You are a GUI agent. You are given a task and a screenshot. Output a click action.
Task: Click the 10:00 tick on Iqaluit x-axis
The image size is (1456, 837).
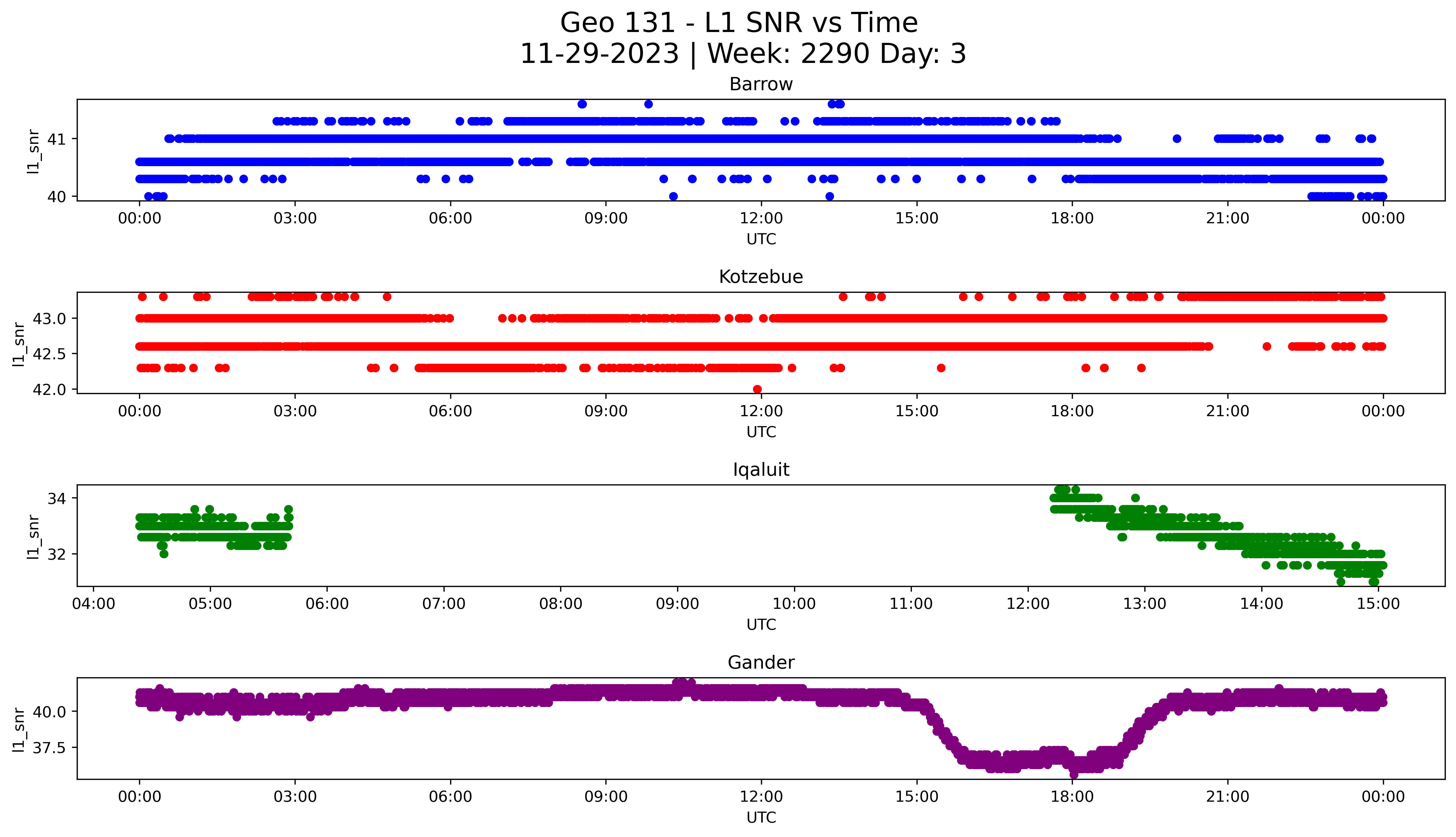coord(794,604)
